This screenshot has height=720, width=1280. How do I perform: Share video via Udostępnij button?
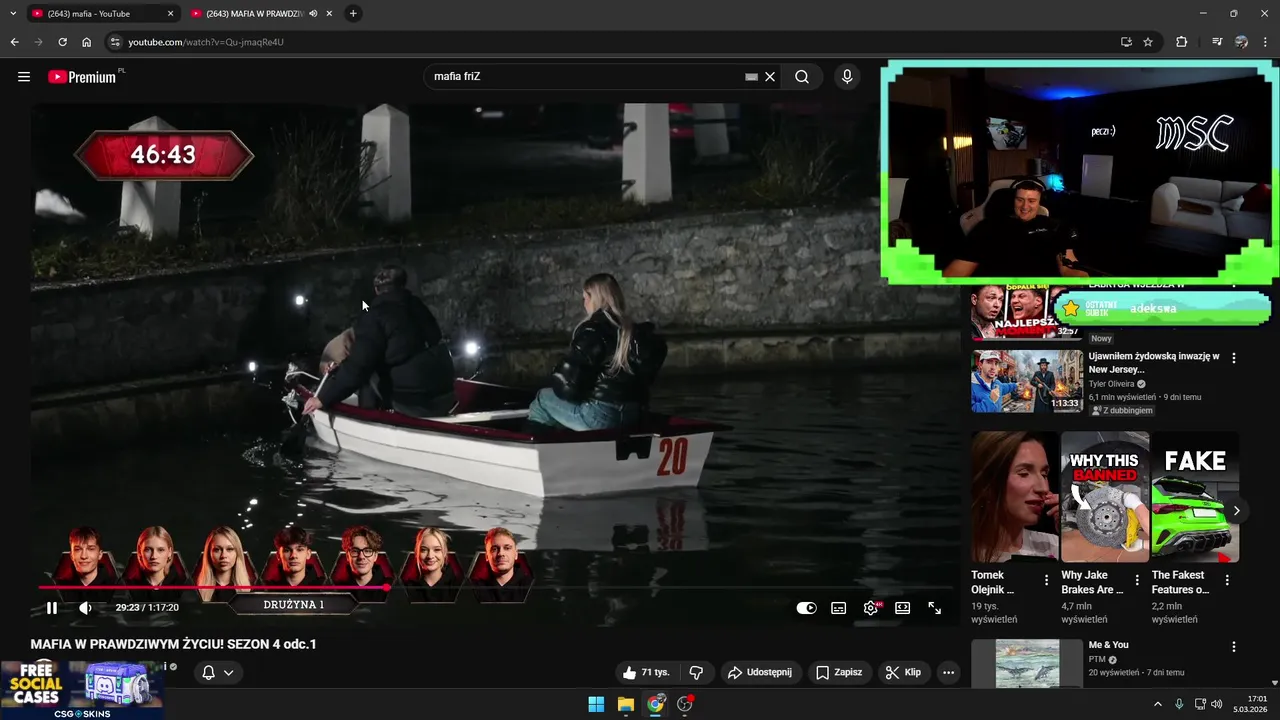point(760,673)
